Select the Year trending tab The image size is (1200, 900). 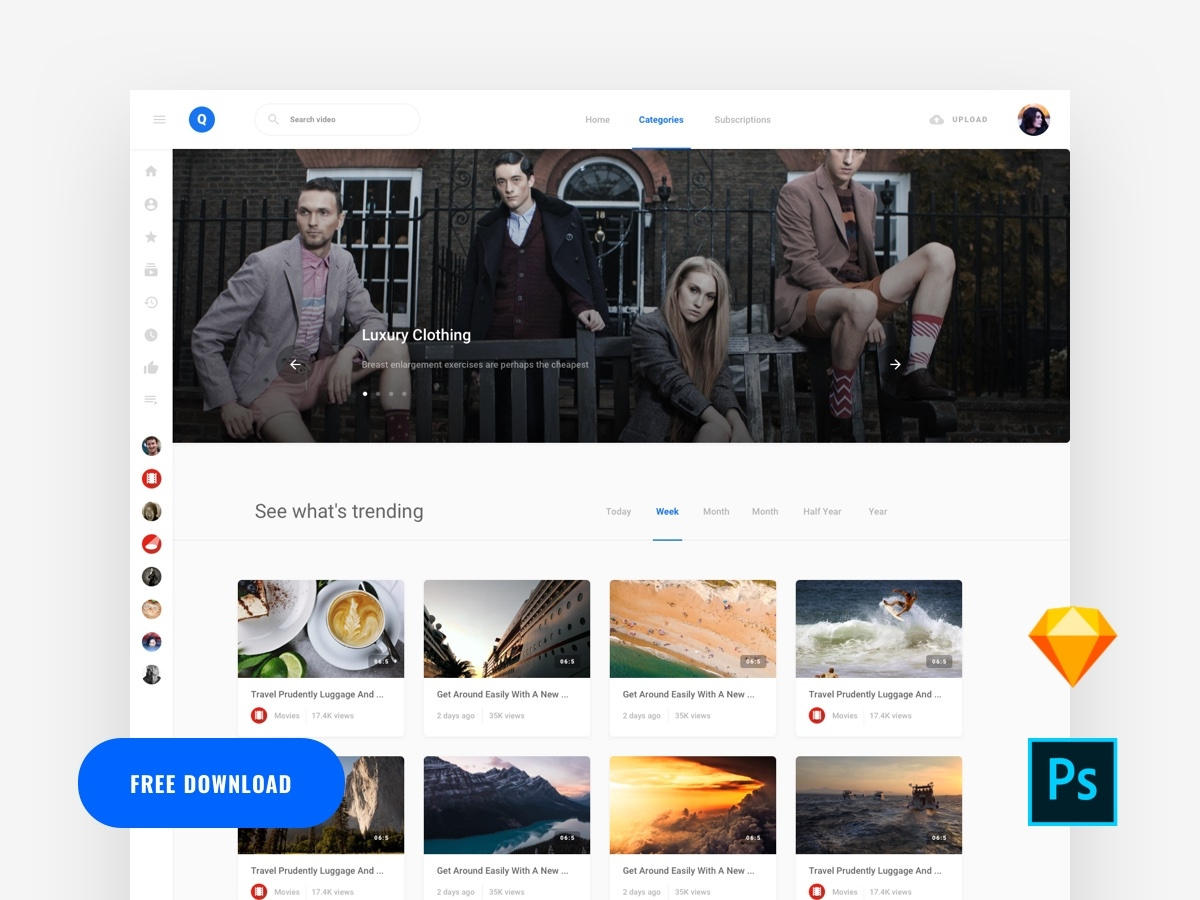point(878,512)
